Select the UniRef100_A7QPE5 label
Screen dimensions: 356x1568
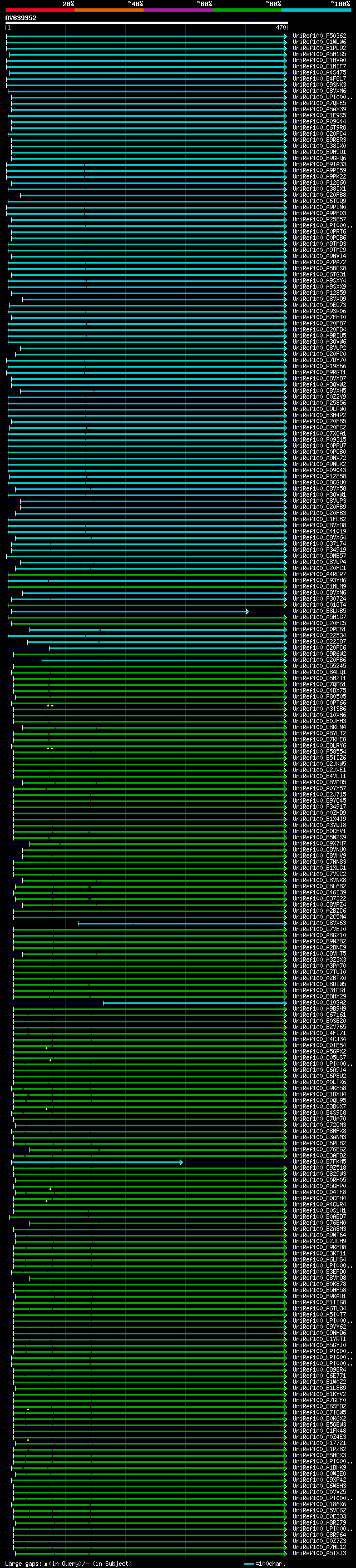[319, 103]
